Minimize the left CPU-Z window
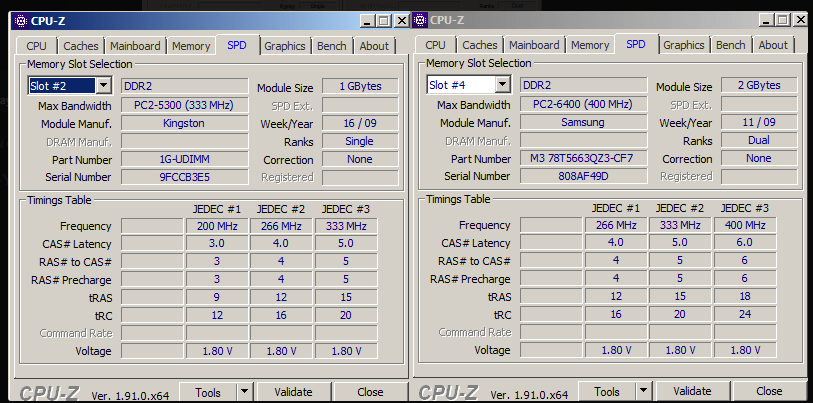Viewport: 813px width, 403px height. point(367,21)
